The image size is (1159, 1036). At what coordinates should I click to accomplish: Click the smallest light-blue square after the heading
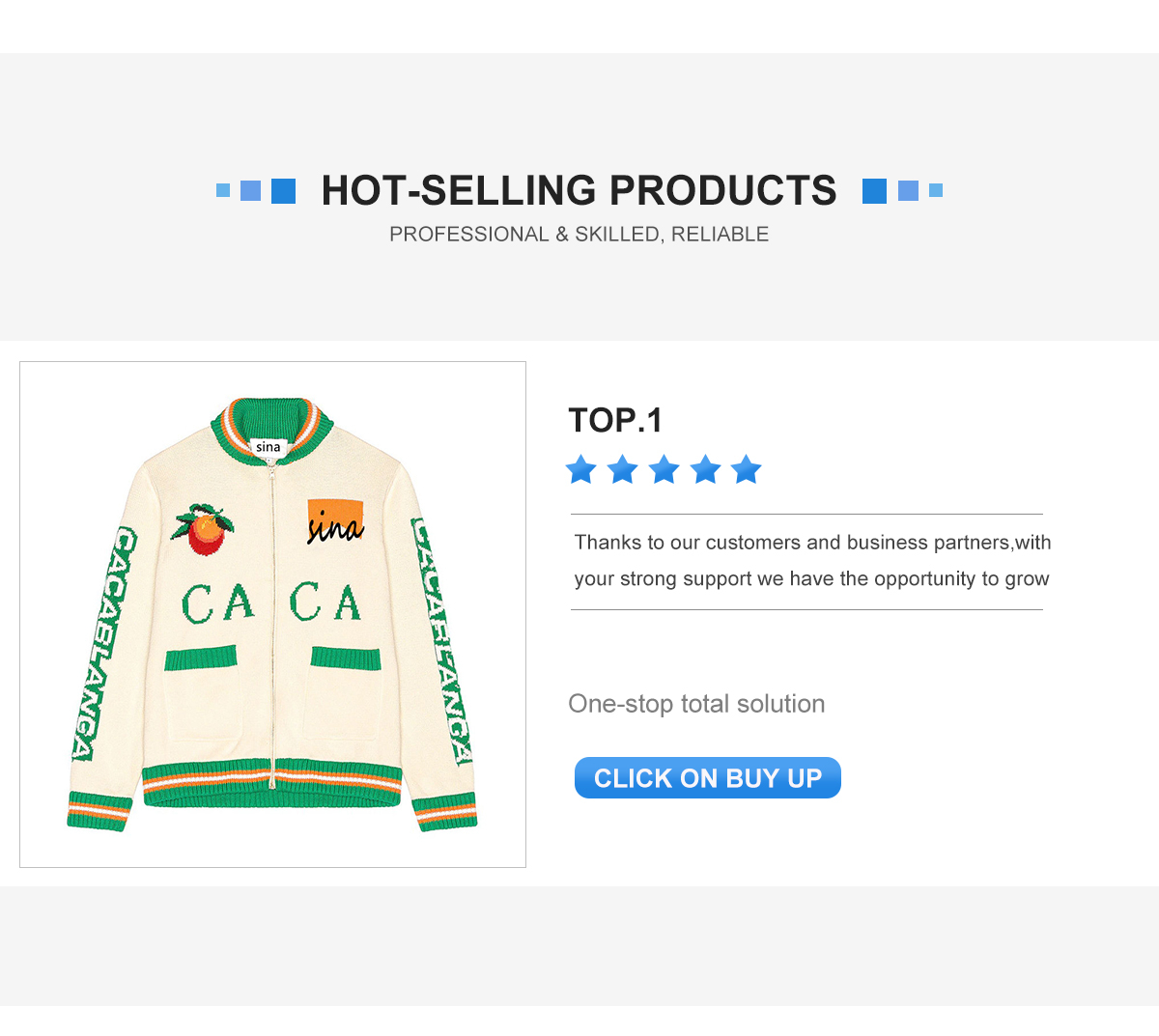click(x=936, y=190)
